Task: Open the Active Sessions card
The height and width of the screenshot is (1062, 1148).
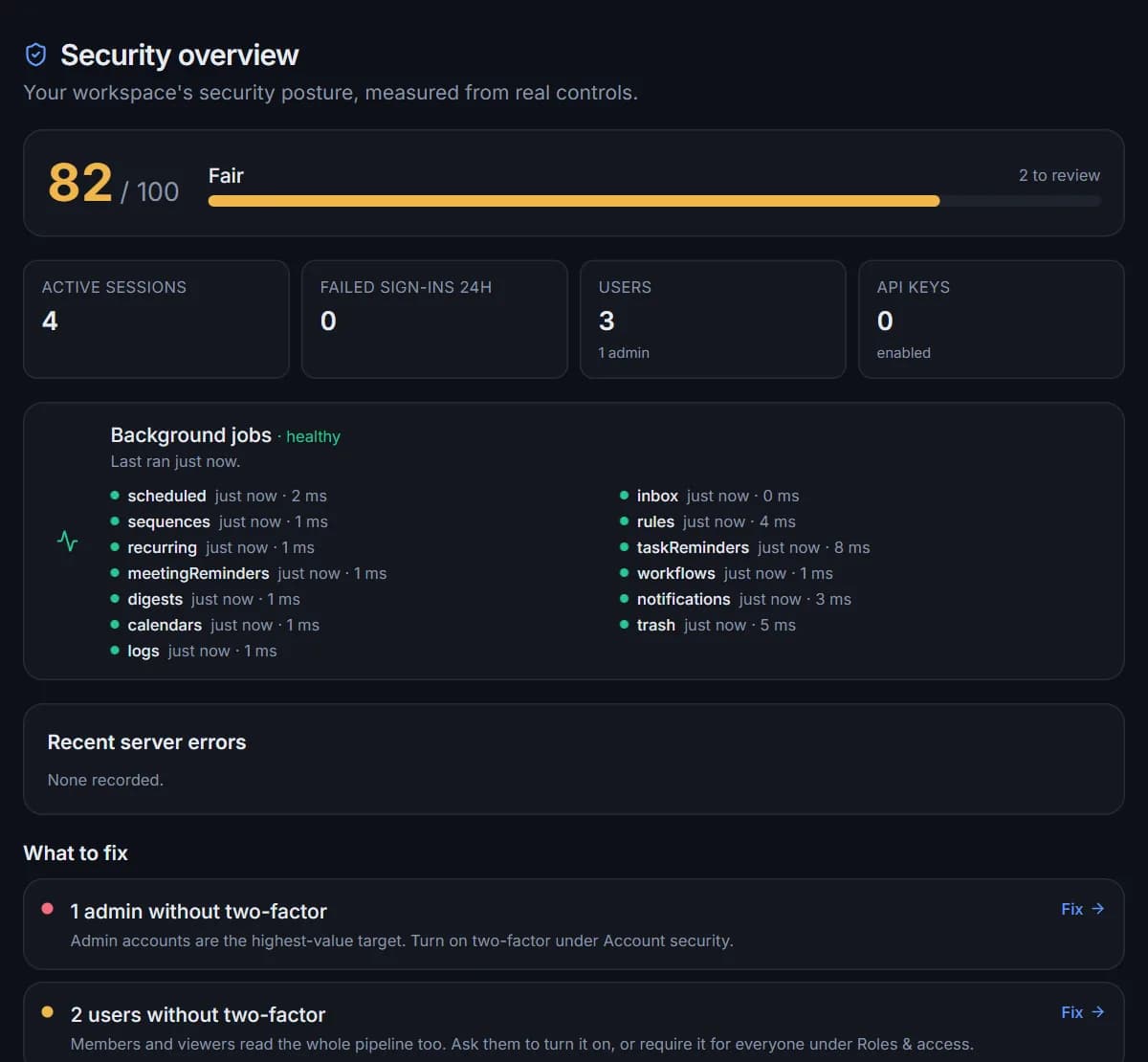Action: (156, 320)
